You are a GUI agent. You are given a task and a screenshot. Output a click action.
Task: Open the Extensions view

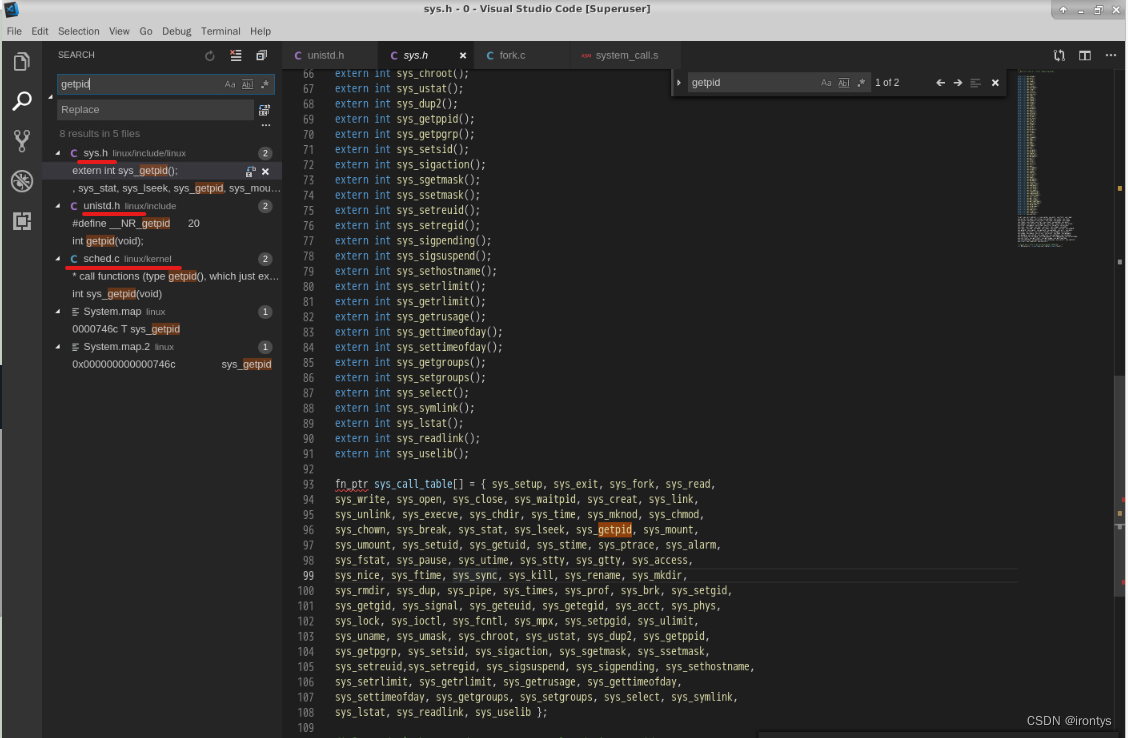pyautogui.click(x=22, y=221)
